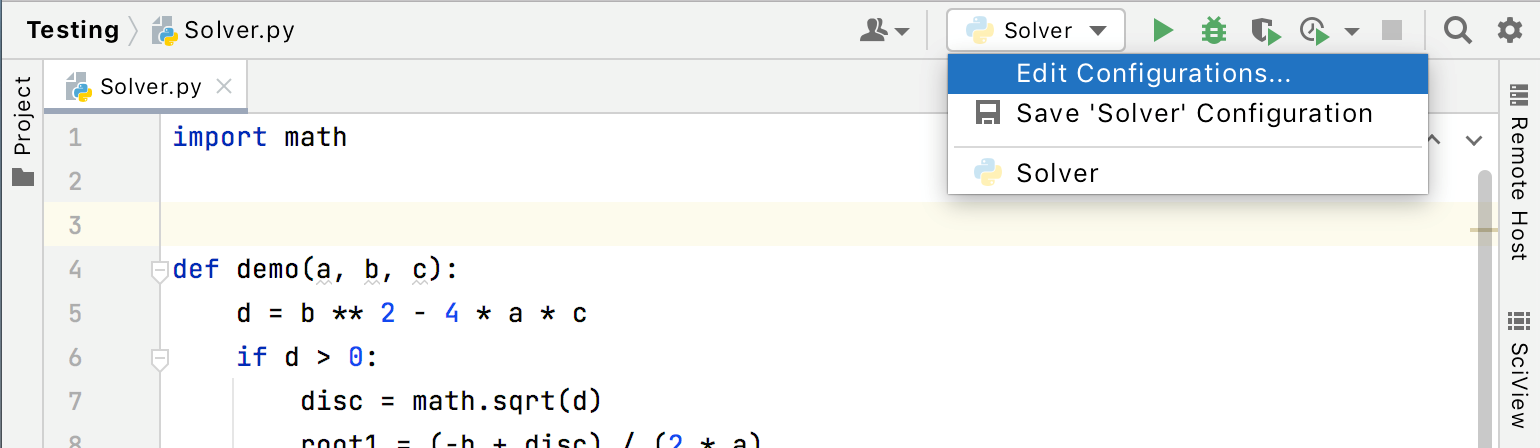This screenshot has width=1540, height=448.
Task: Select Edit Configurations... menu item
Action: pos(1153,74)
